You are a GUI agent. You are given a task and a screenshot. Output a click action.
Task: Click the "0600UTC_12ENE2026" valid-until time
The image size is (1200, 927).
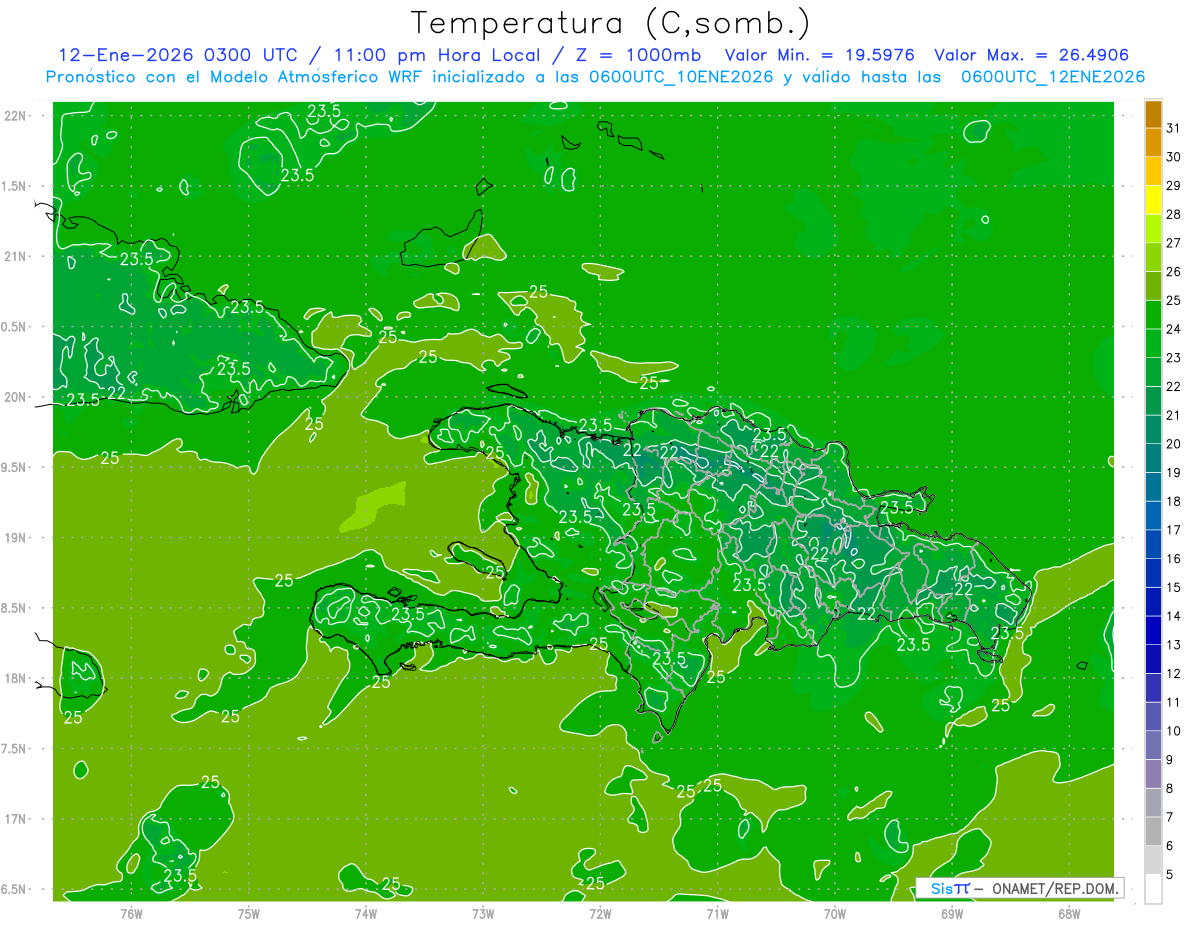(x=1053, y=77)
